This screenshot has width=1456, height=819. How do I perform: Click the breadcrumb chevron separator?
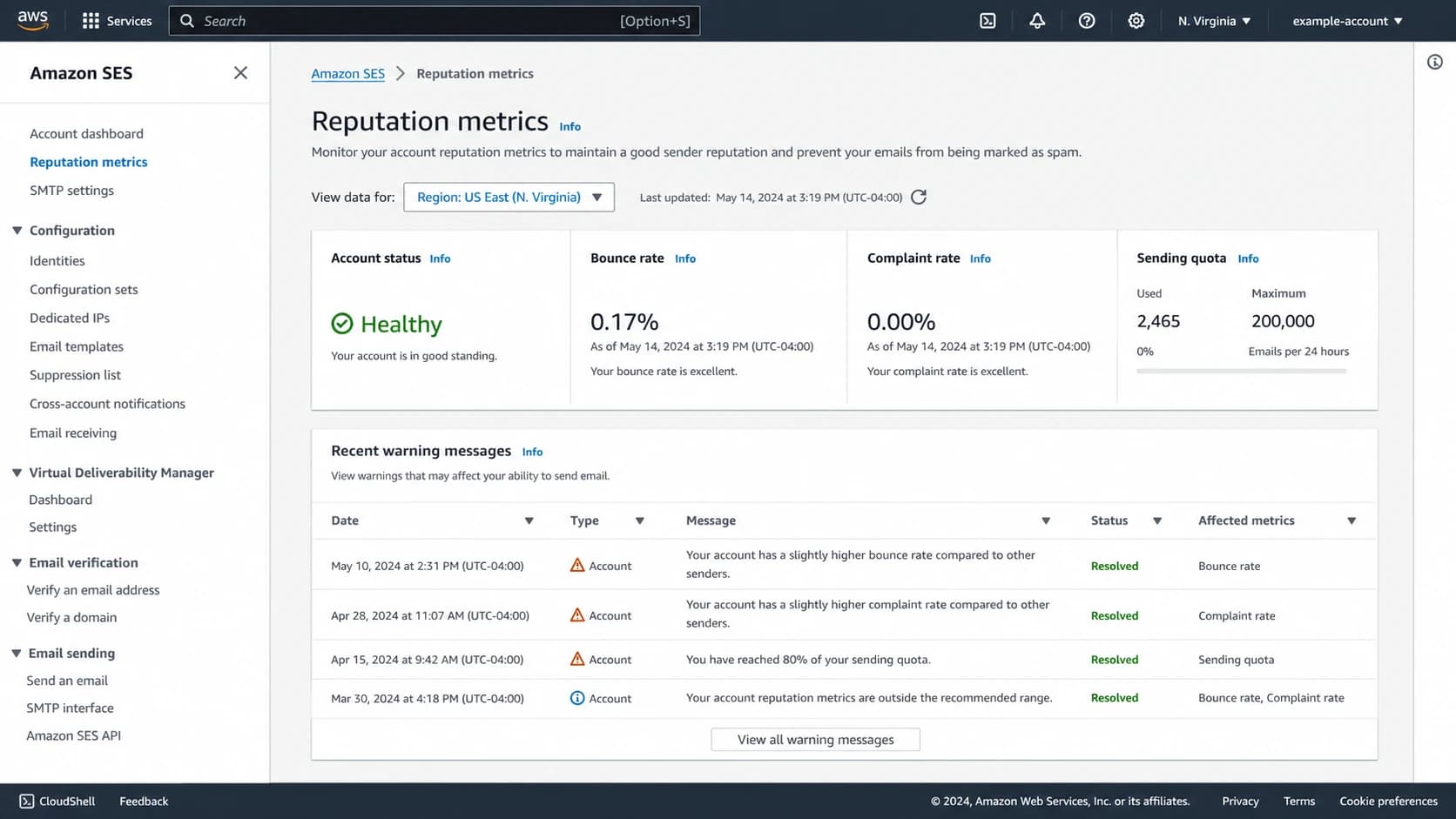(401, 74)
